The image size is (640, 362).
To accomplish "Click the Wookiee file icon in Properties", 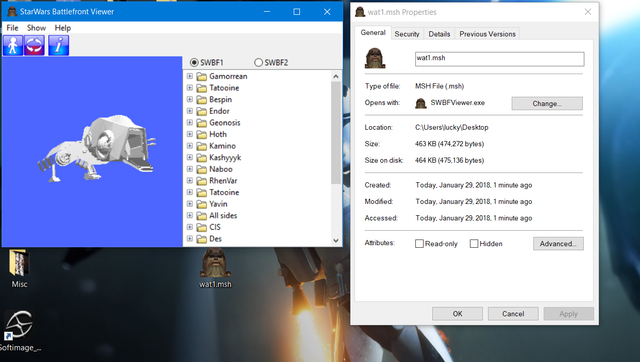I will [375, 58].
